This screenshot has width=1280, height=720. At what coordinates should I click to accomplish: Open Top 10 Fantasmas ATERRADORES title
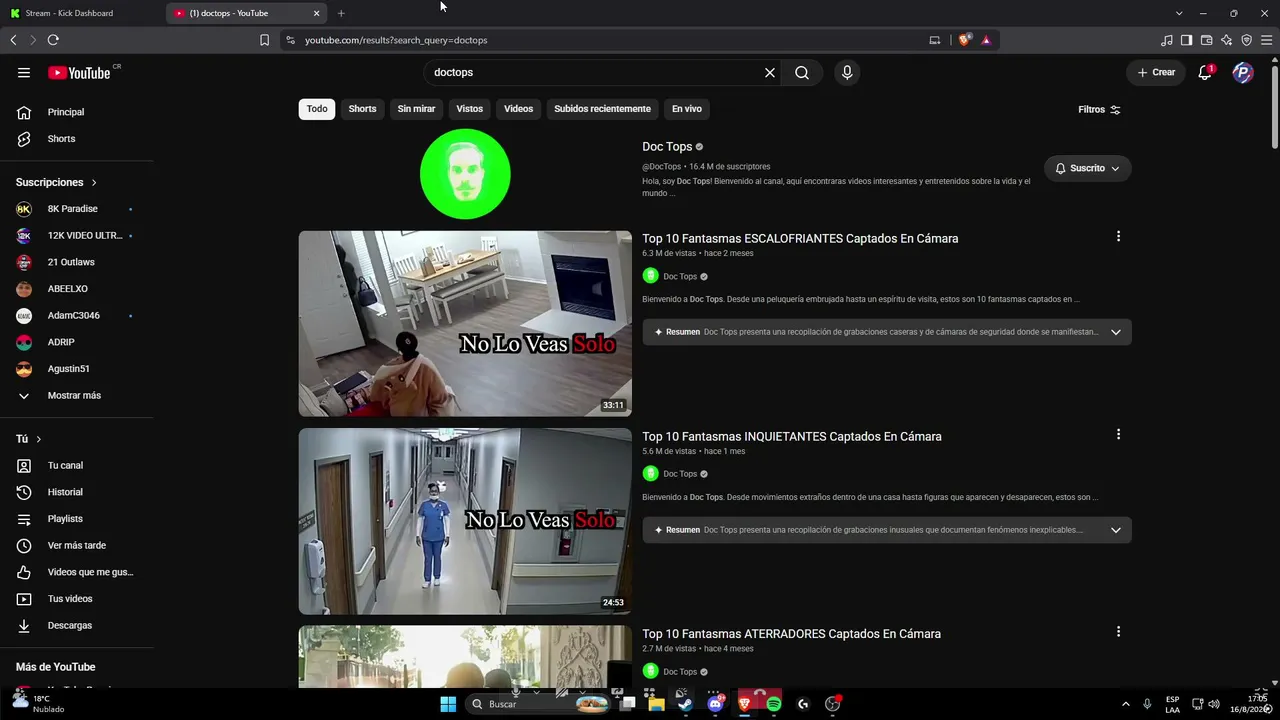(x=791, y=634)
